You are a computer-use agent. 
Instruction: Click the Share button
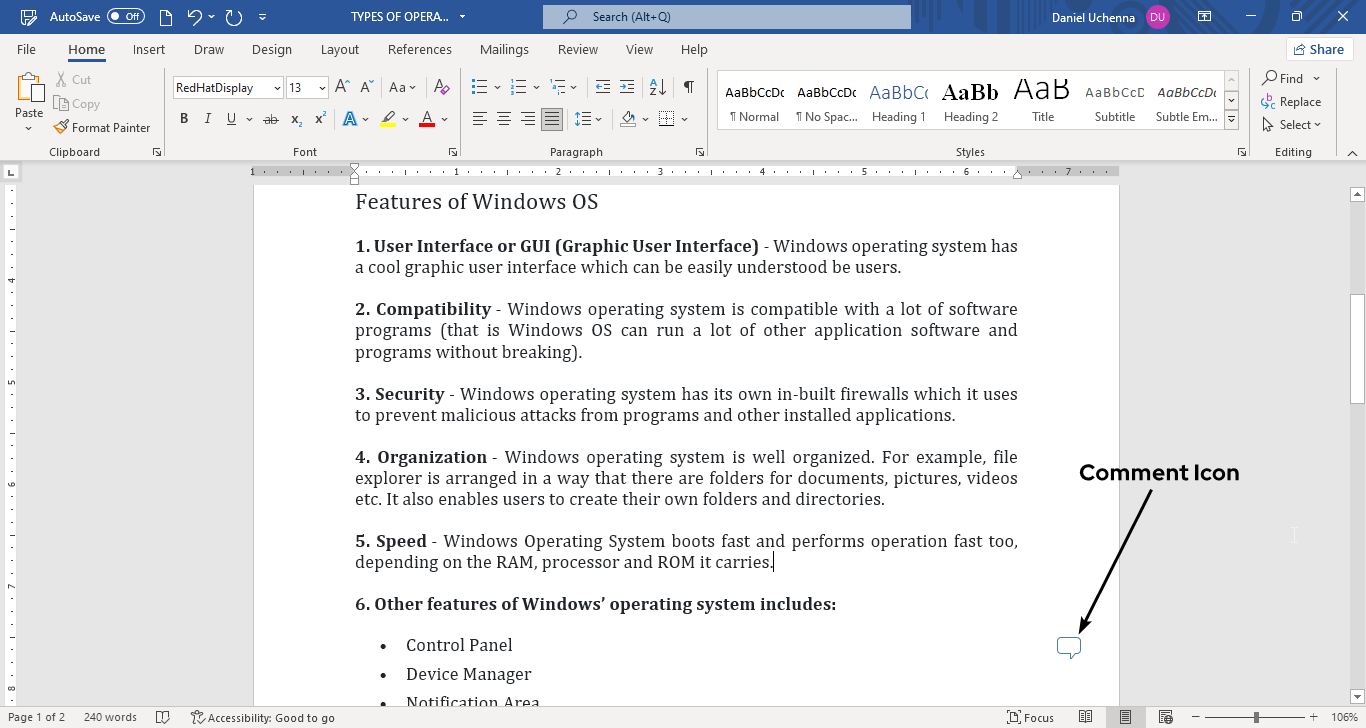(x=1319, y=49)
